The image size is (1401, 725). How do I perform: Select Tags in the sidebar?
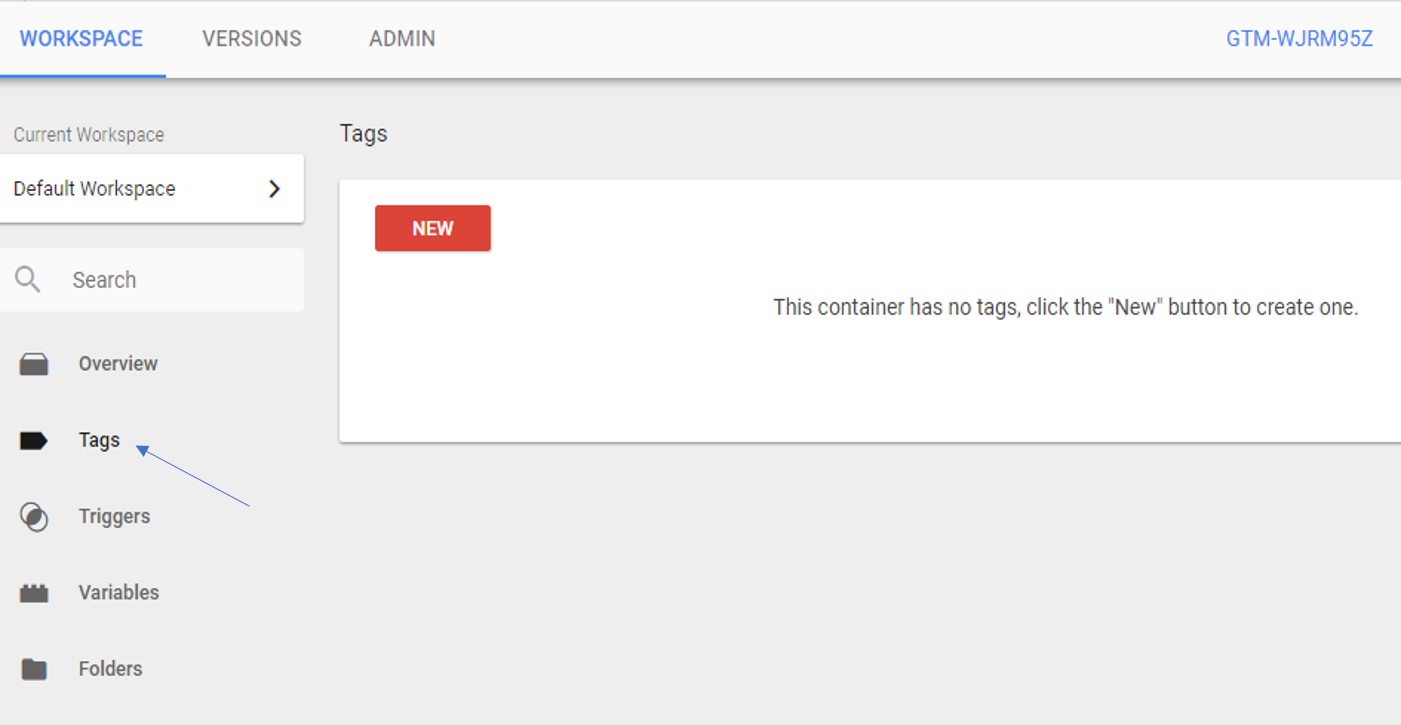click(x=99, y=440)
